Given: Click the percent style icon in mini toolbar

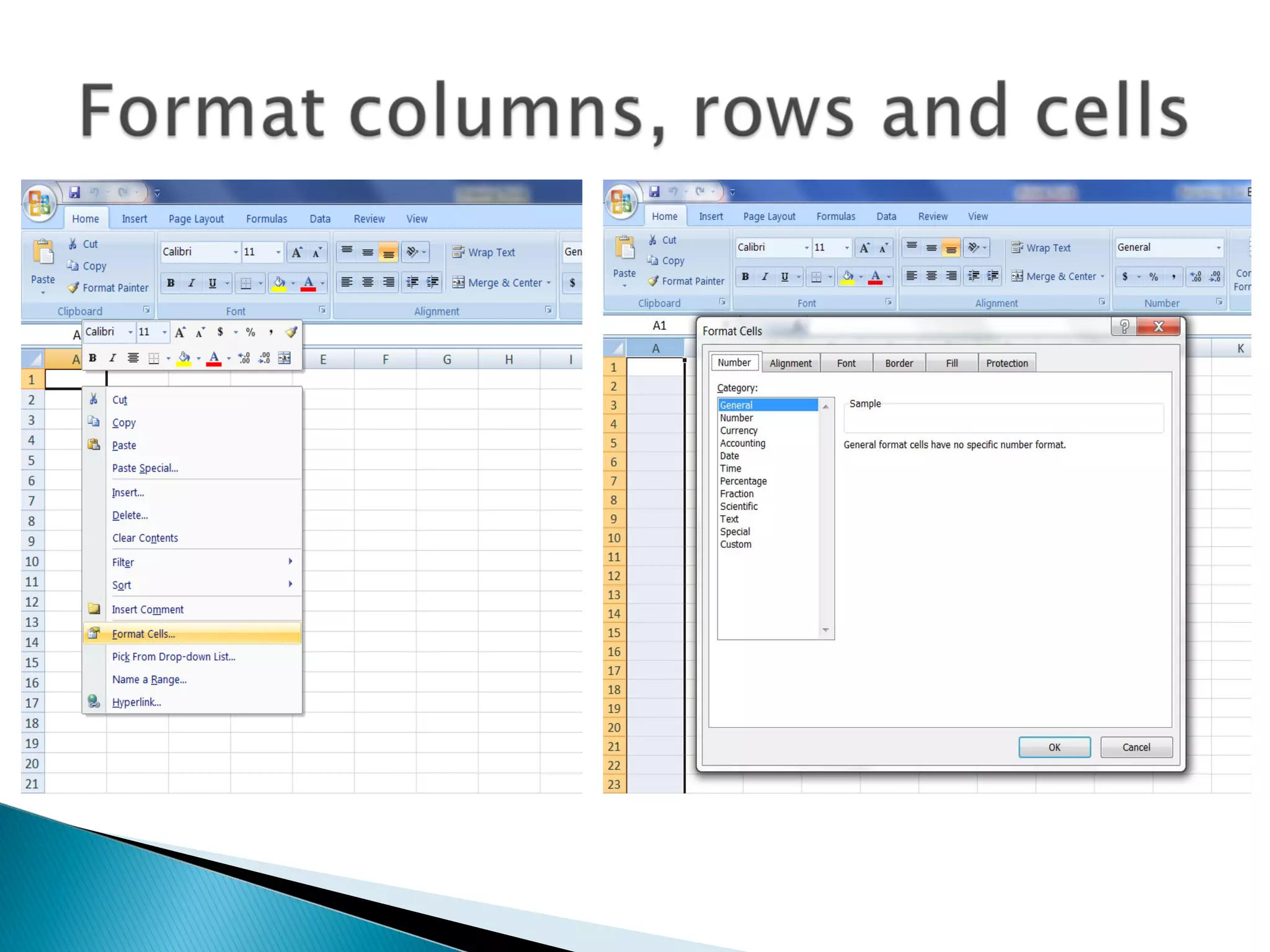Looking at the screenshot, I should [251, 332].
